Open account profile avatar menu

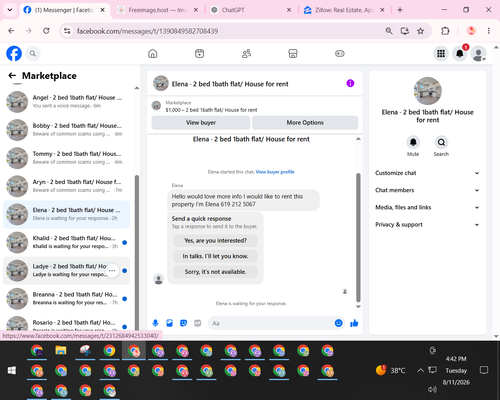[x=479, y=53]
